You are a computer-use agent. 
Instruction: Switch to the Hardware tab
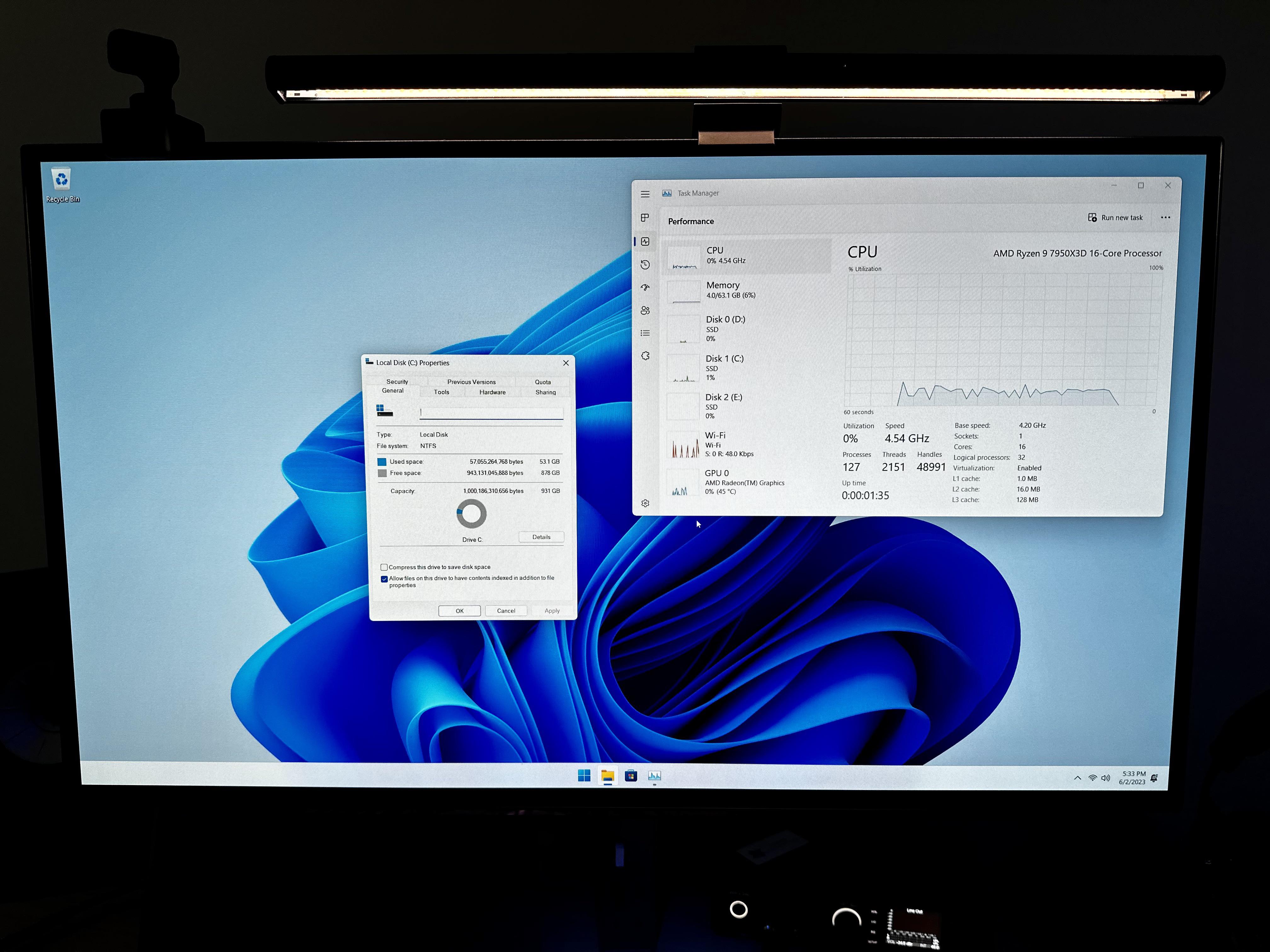493,393
